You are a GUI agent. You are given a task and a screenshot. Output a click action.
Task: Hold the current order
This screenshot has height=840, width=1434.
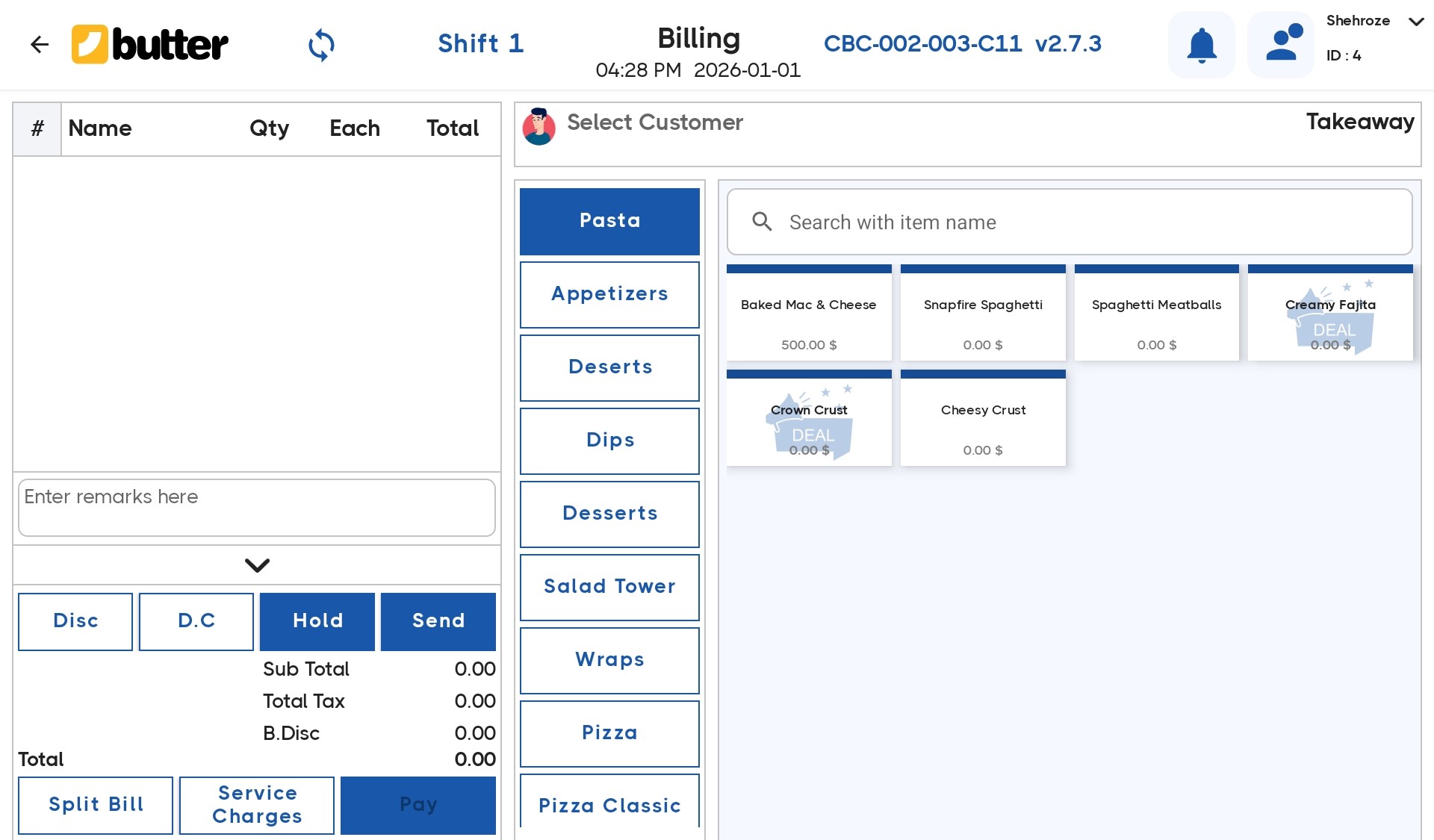coord(317,621)
